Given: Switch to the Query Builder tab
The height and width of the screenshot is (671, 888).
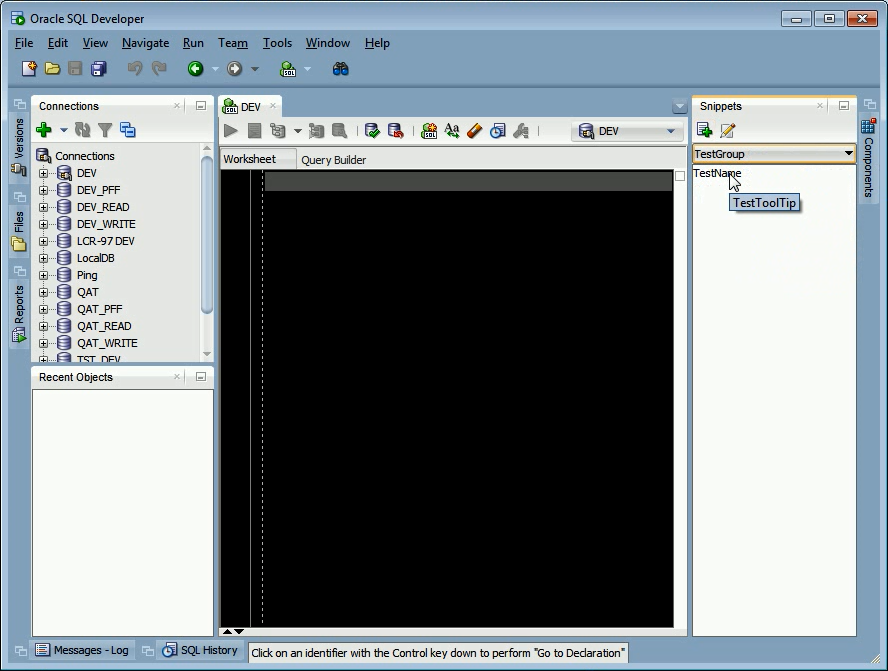Looking at the screenshot, I should click(334, 160).
